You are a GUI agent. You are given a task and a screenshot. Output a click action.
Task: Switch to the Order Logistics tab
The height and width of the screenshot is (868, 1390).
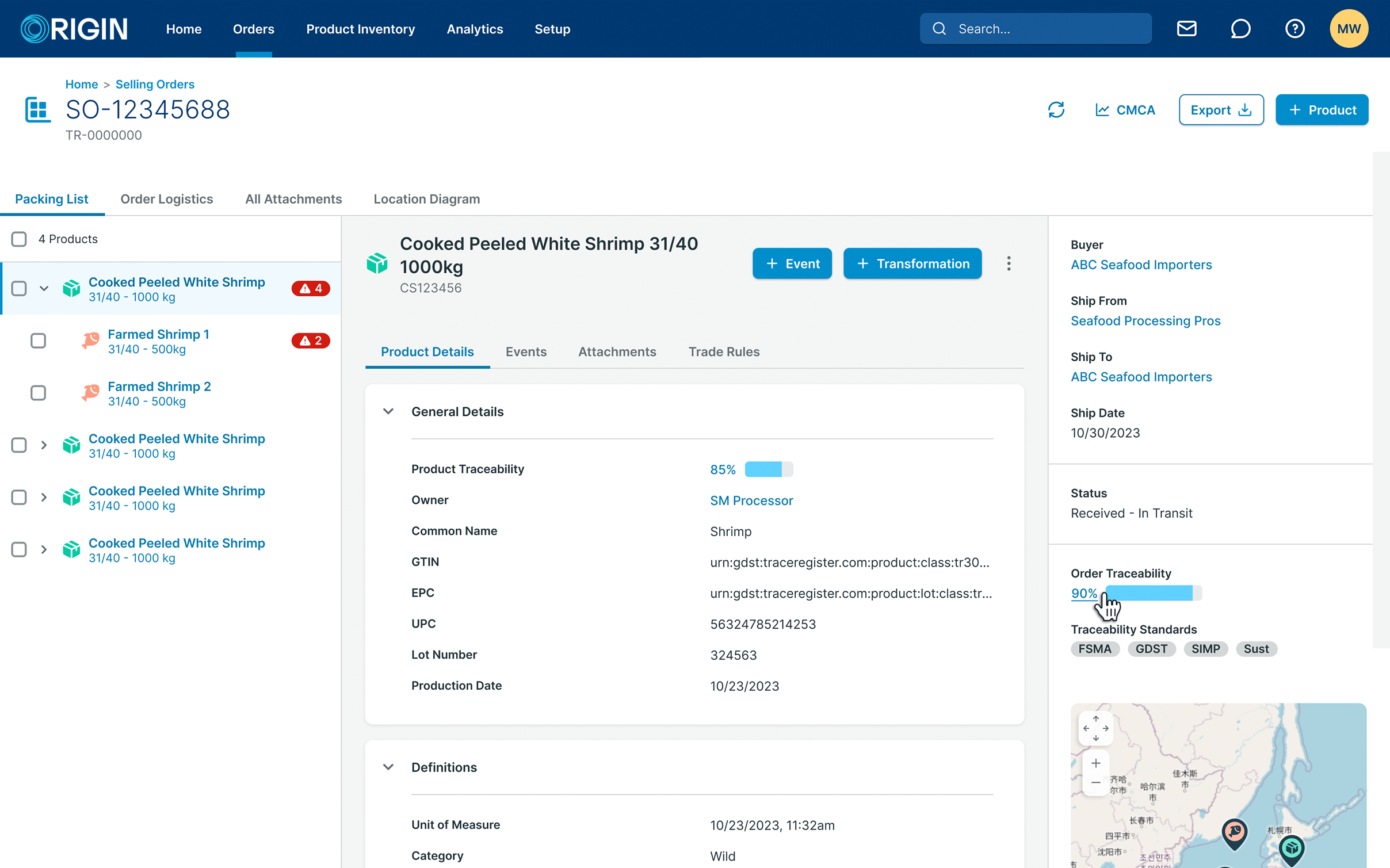coord(166,199)
